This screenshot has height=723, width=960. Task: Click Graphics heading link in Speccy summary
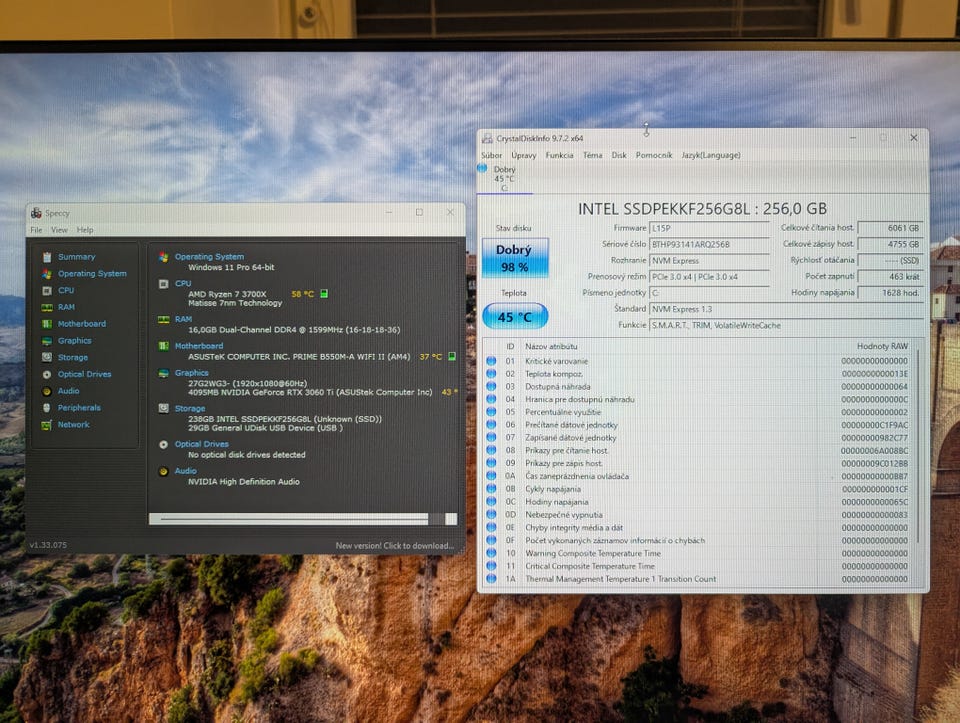[x=191, y=373]
